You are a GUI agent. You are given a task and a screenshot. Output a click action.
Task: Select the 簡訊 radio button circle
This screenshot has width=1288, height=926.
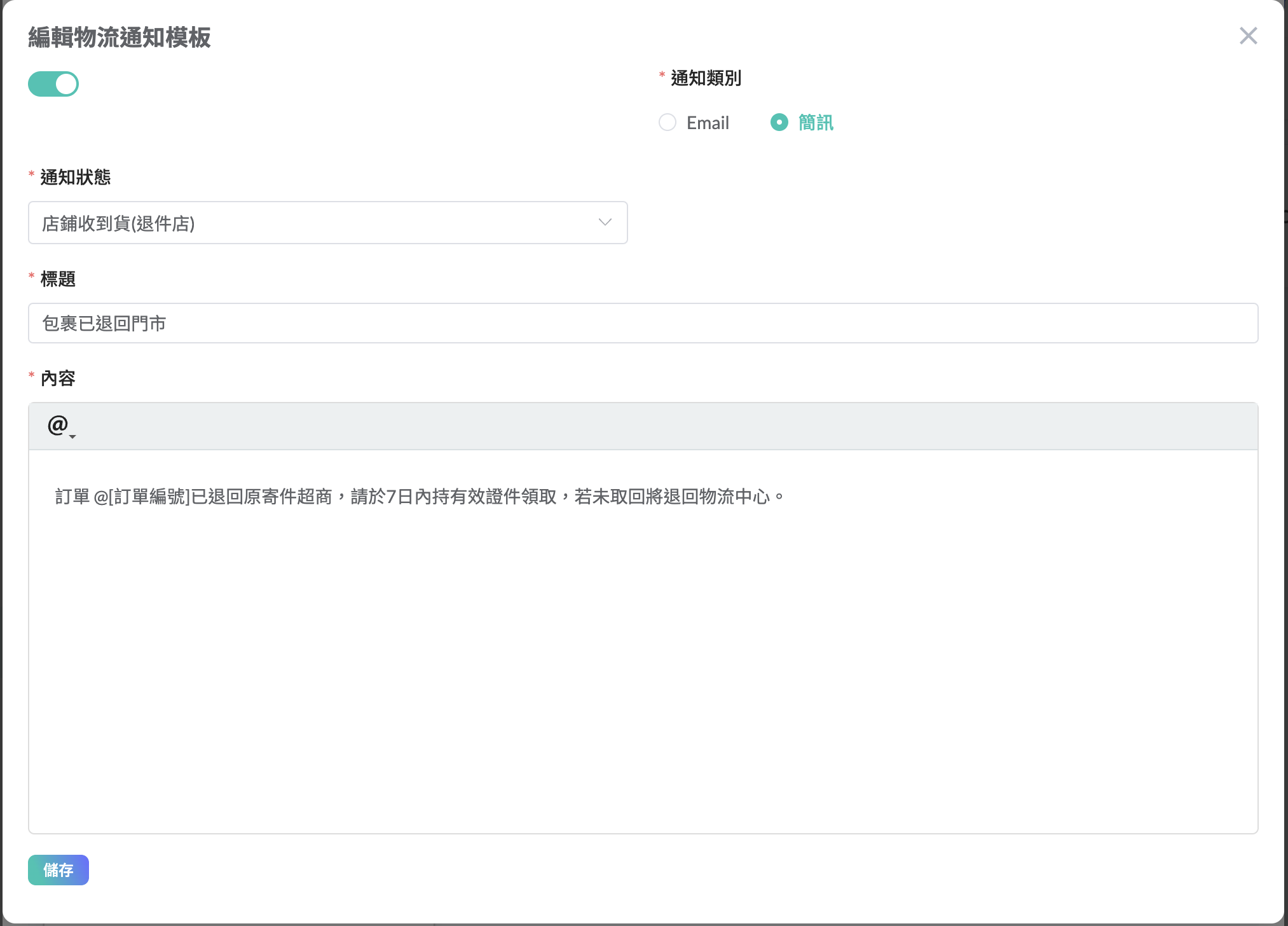point(779,122)
